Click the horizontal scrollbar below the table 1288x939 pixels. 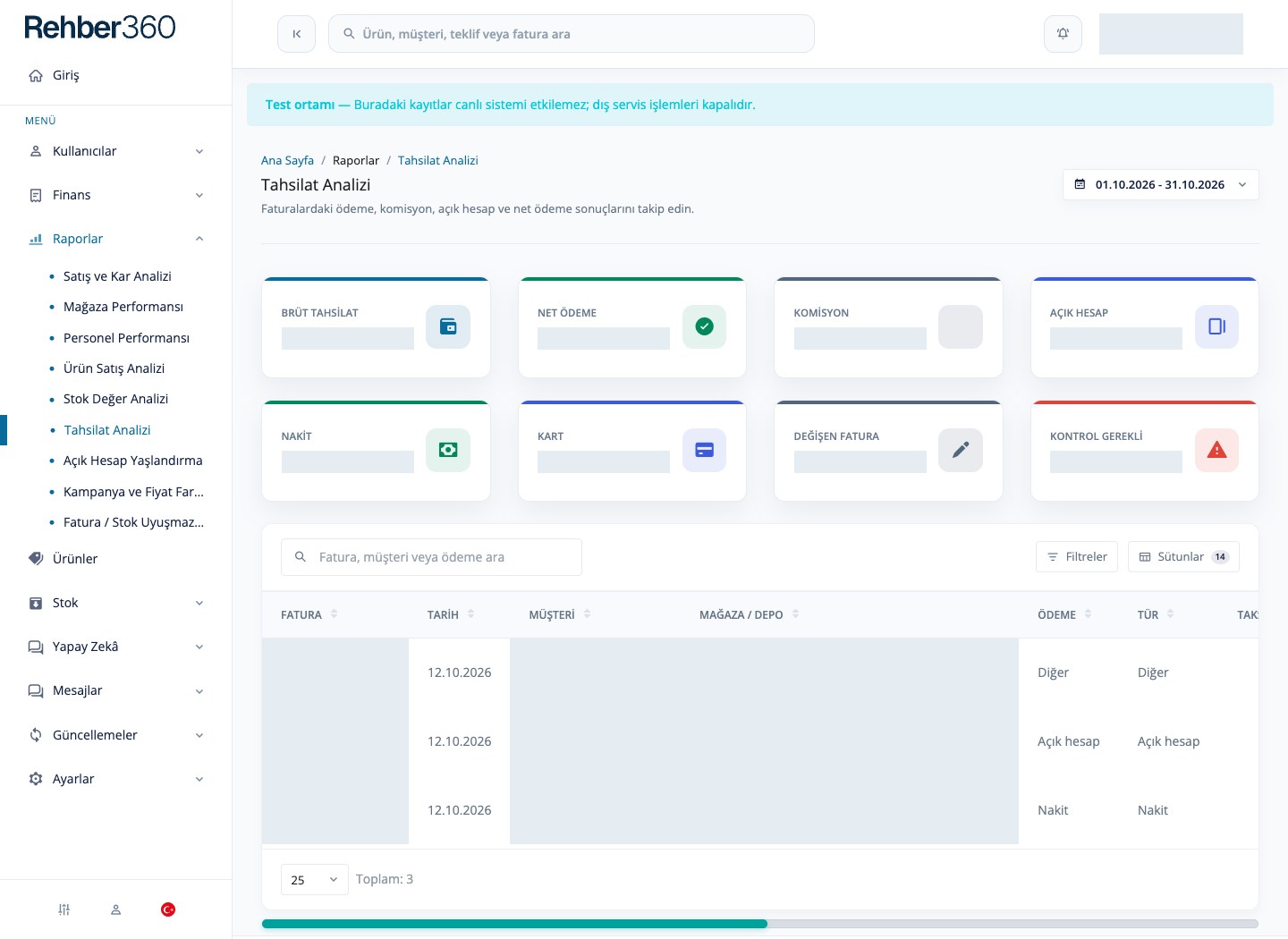click(x=760, y=924)
